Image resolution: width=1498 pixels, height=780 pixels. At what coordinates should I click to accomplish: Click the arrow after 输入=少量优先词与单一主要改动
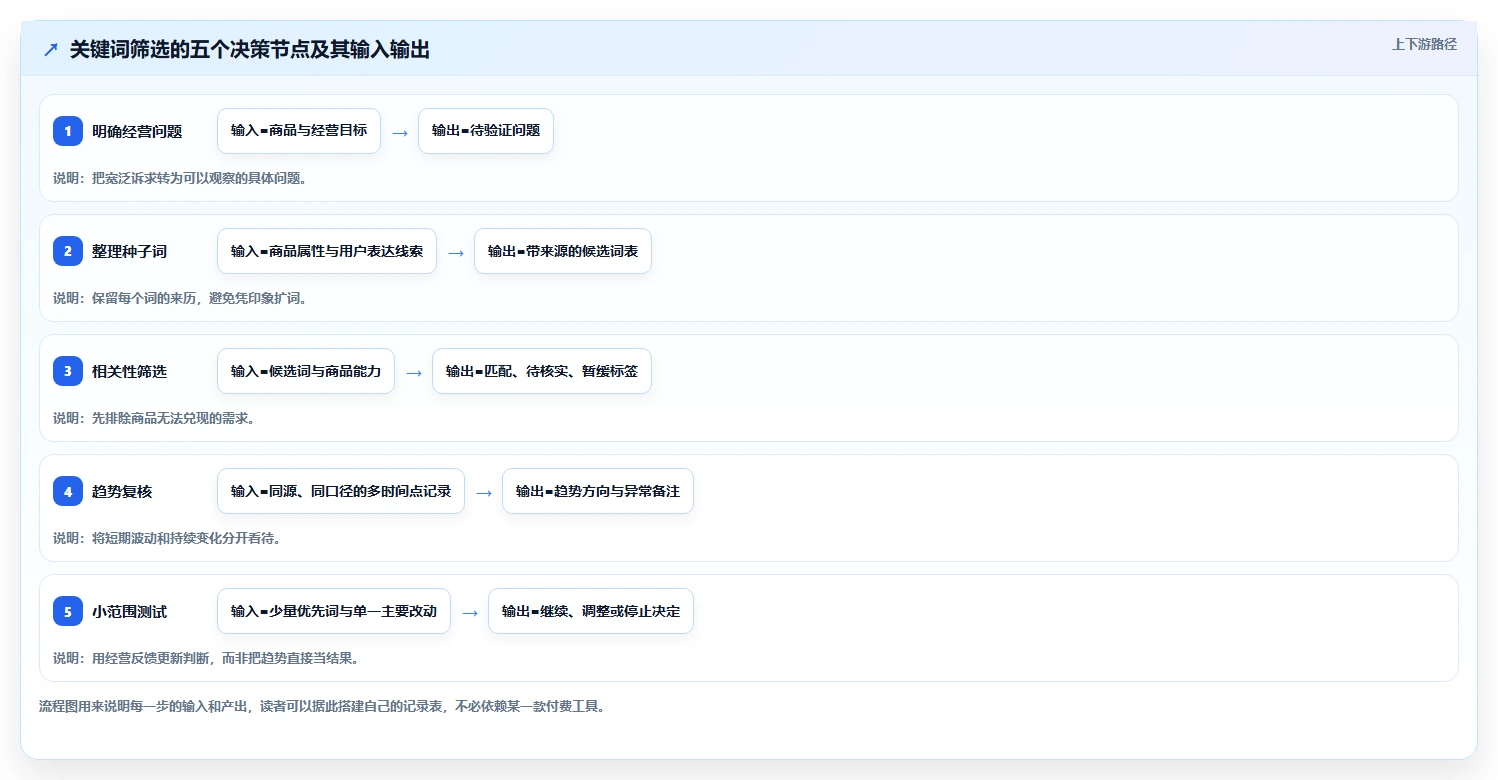470,612
